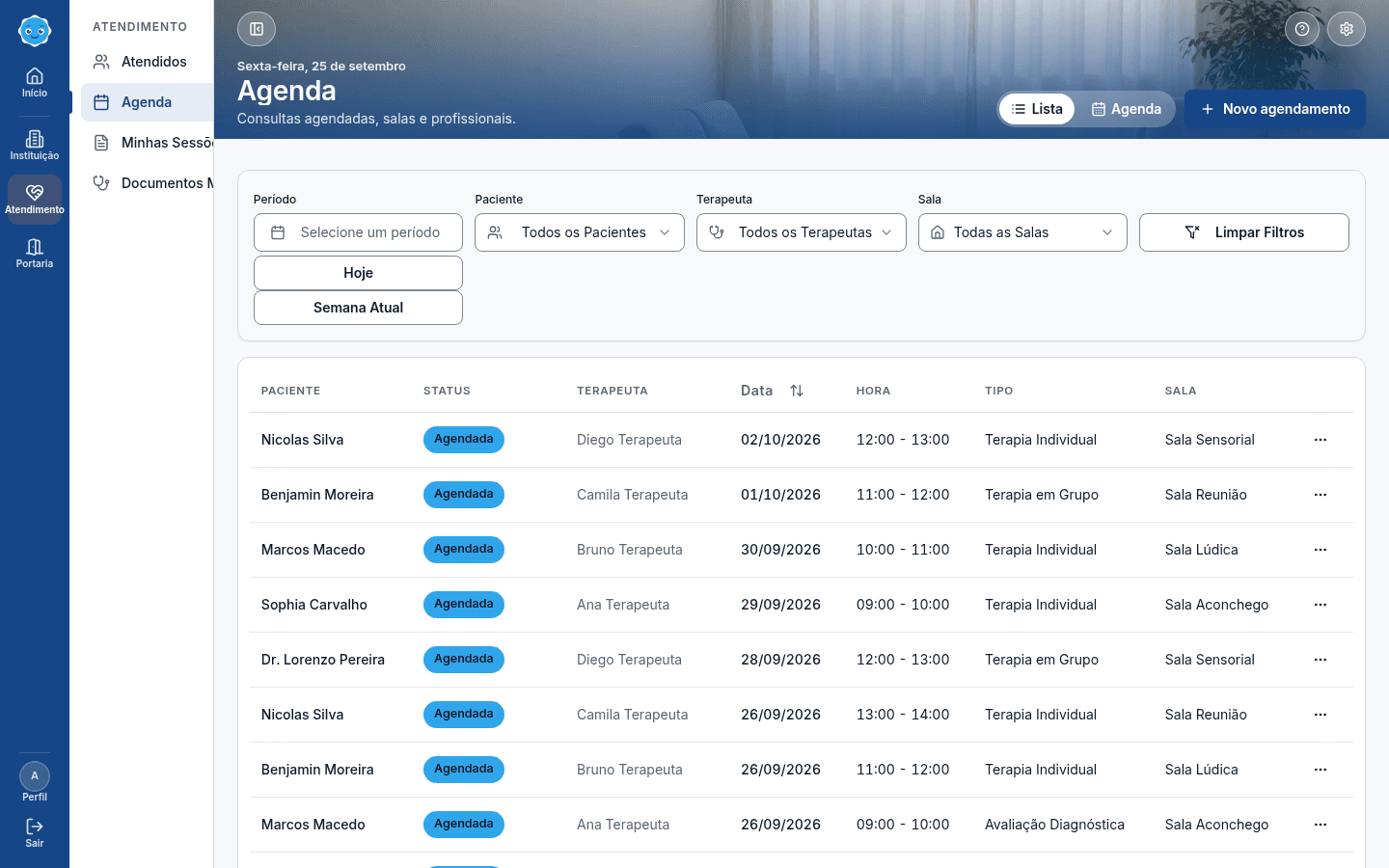Click the Terapeuta column header
Screen dimensions: 1389x868
613,391
